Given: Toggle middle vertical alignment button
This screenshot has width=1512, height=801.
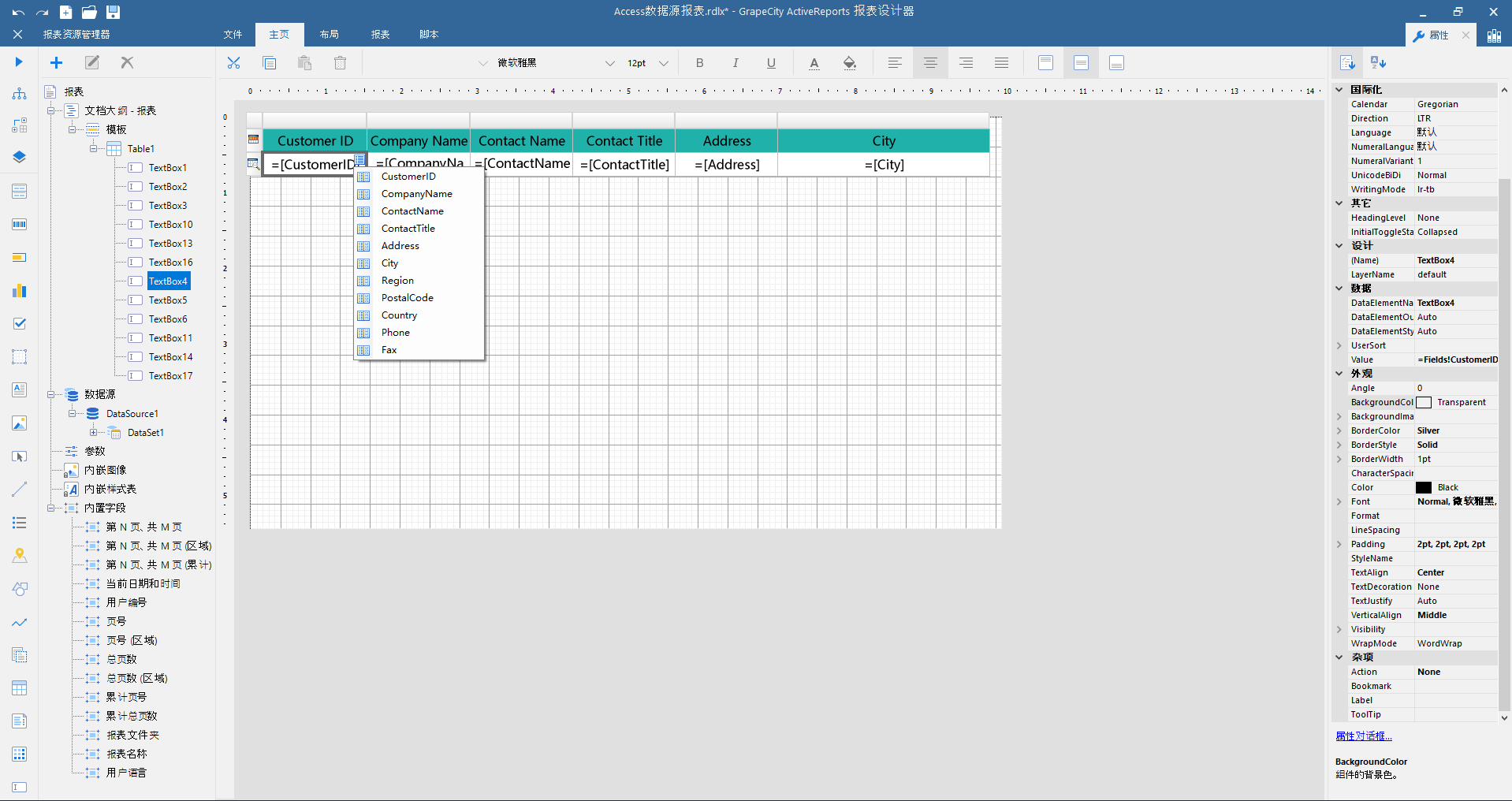Looking at the screenshot, I should coord(1081,63).
